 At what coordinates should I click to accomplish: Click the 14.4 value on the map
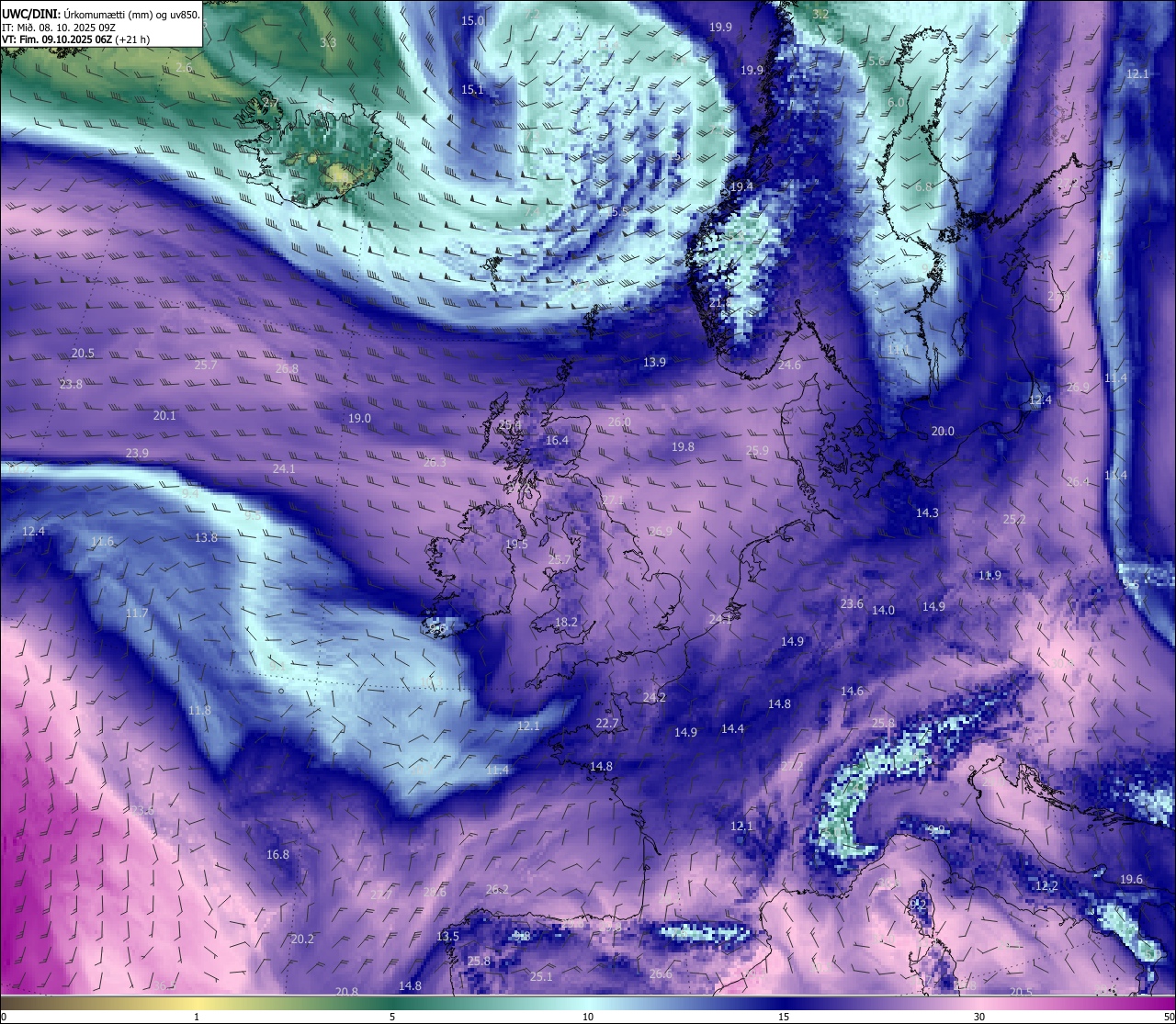(732, 728)
